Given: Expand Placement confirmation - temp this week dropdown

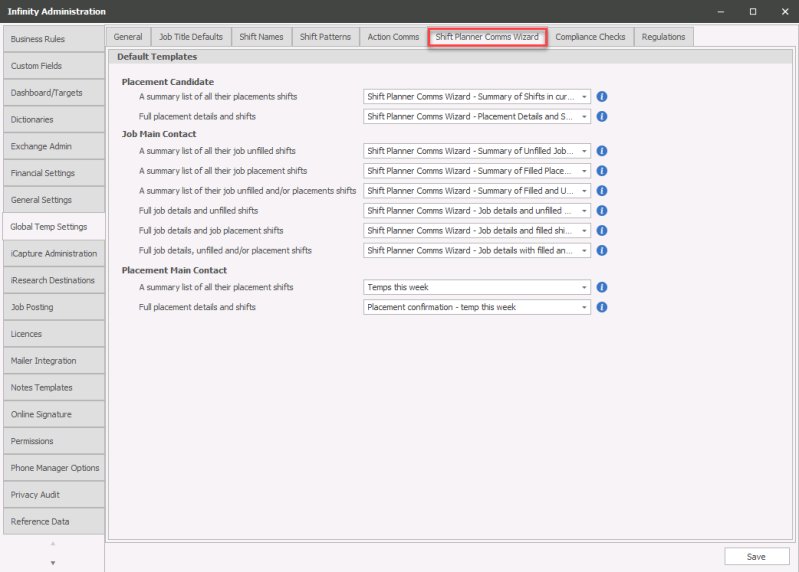Looking at the screenshot, I should tap(583, 307).
